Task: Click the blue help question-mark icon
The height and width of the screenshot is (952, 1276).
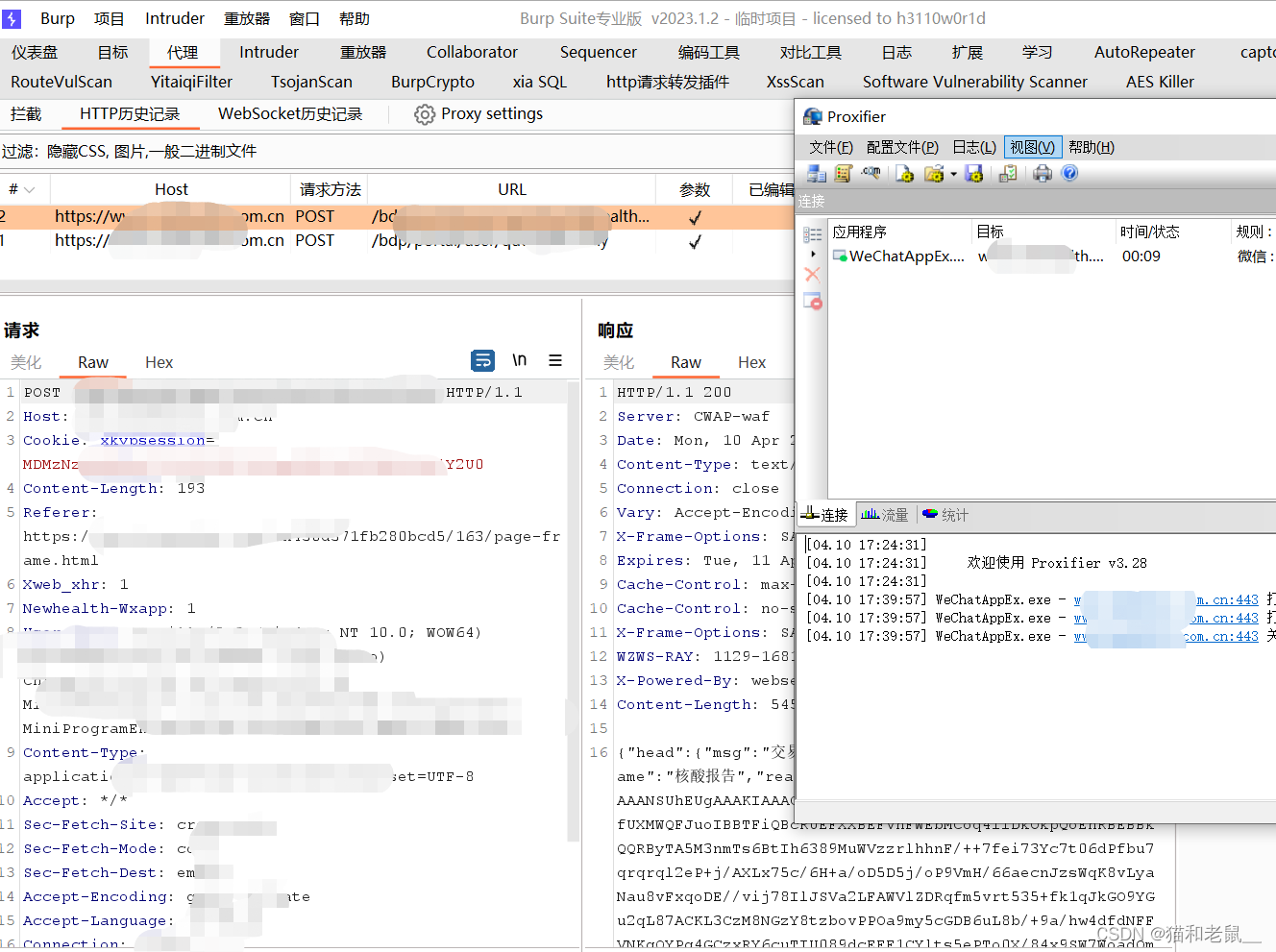Action: (1069, 173)
